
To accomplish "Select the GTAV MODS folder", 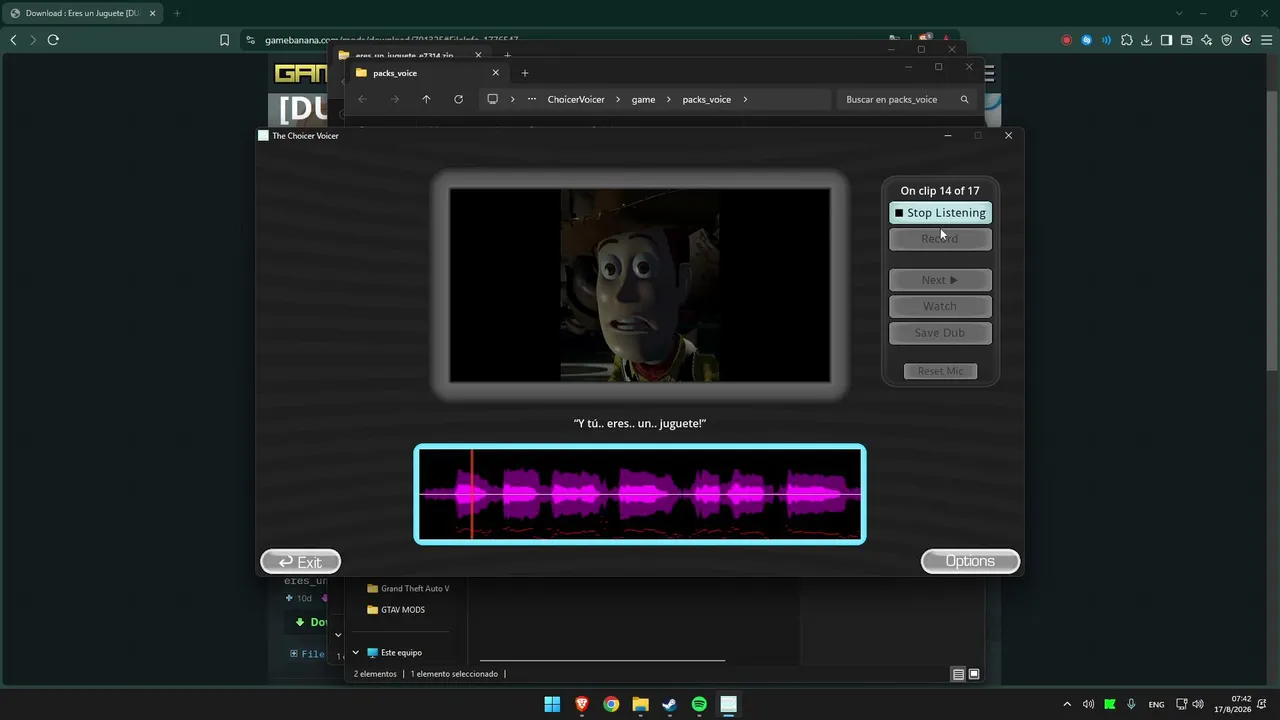I will pyautogui.click(x=396, y=610).
